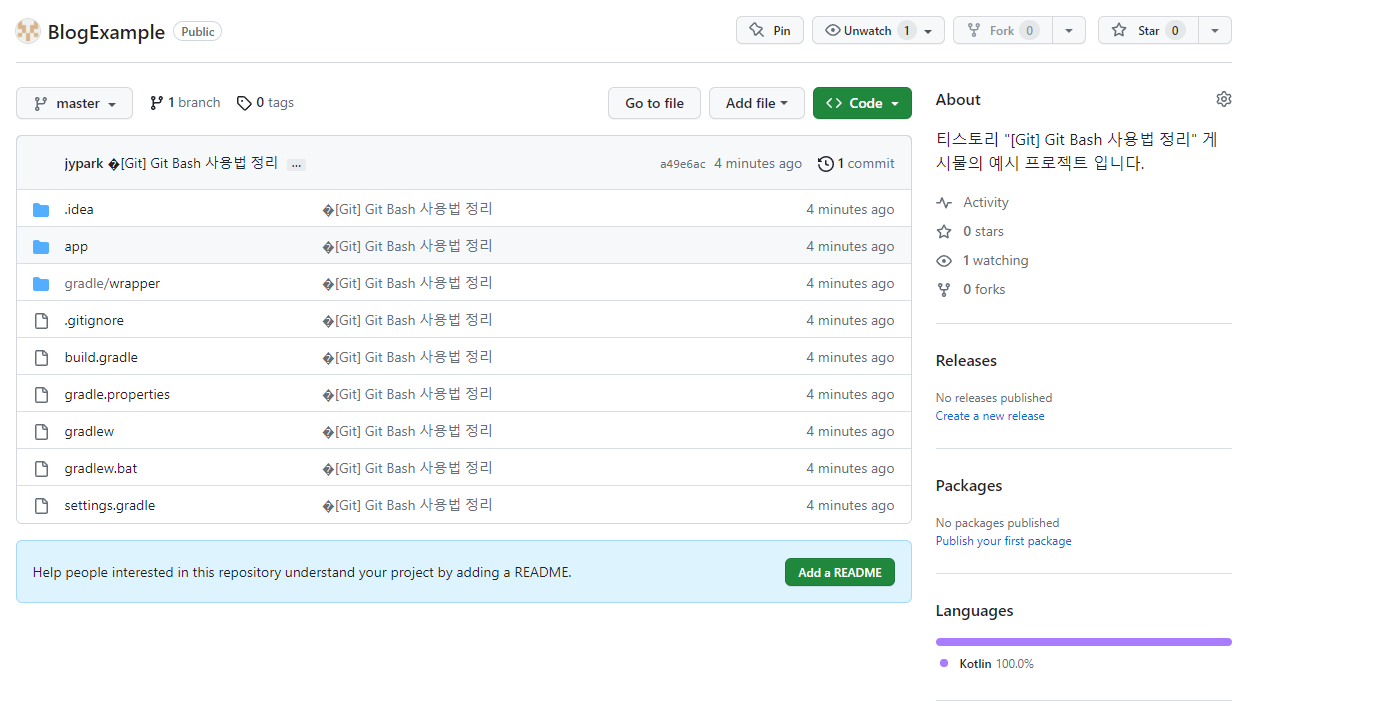This screenshot has width=1383, height=704.
Task: Click the gradle/wrapper folder icon
Action: tap(41, 284)
